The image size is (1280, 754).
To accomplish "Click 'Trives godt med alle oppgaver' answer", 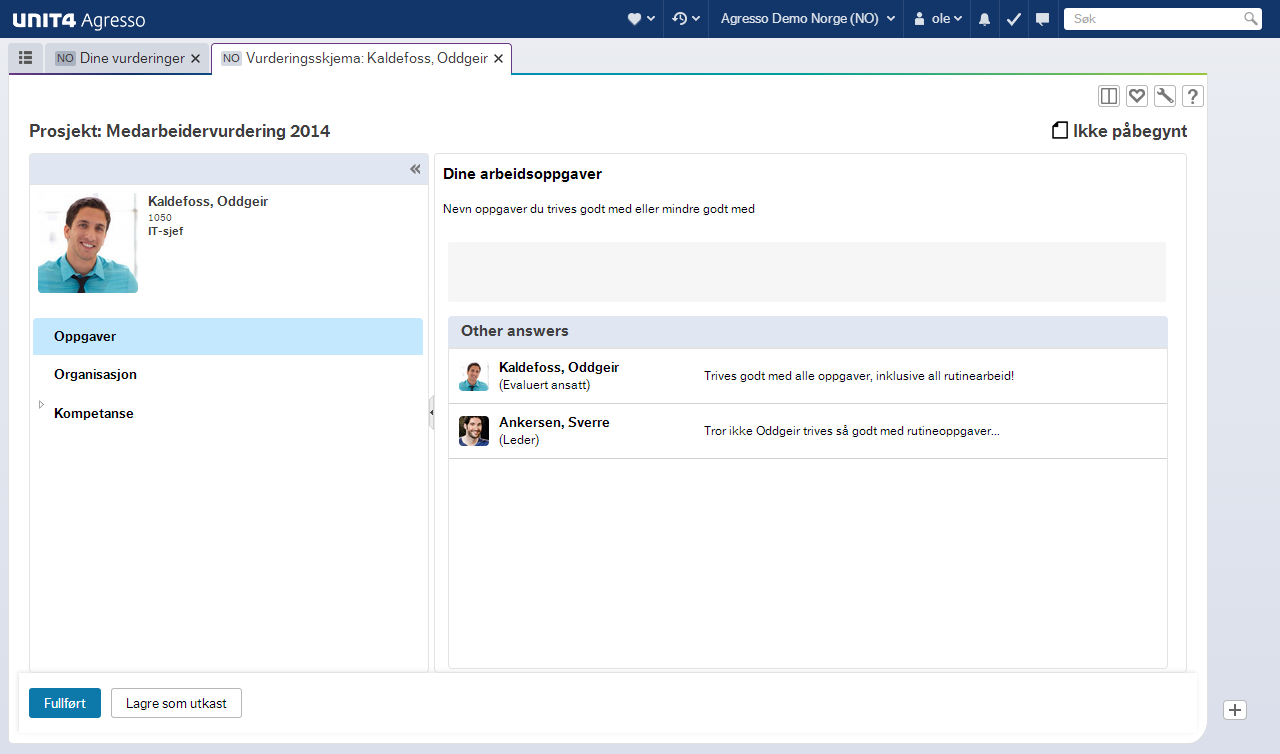I will click(x=859, y=376).
